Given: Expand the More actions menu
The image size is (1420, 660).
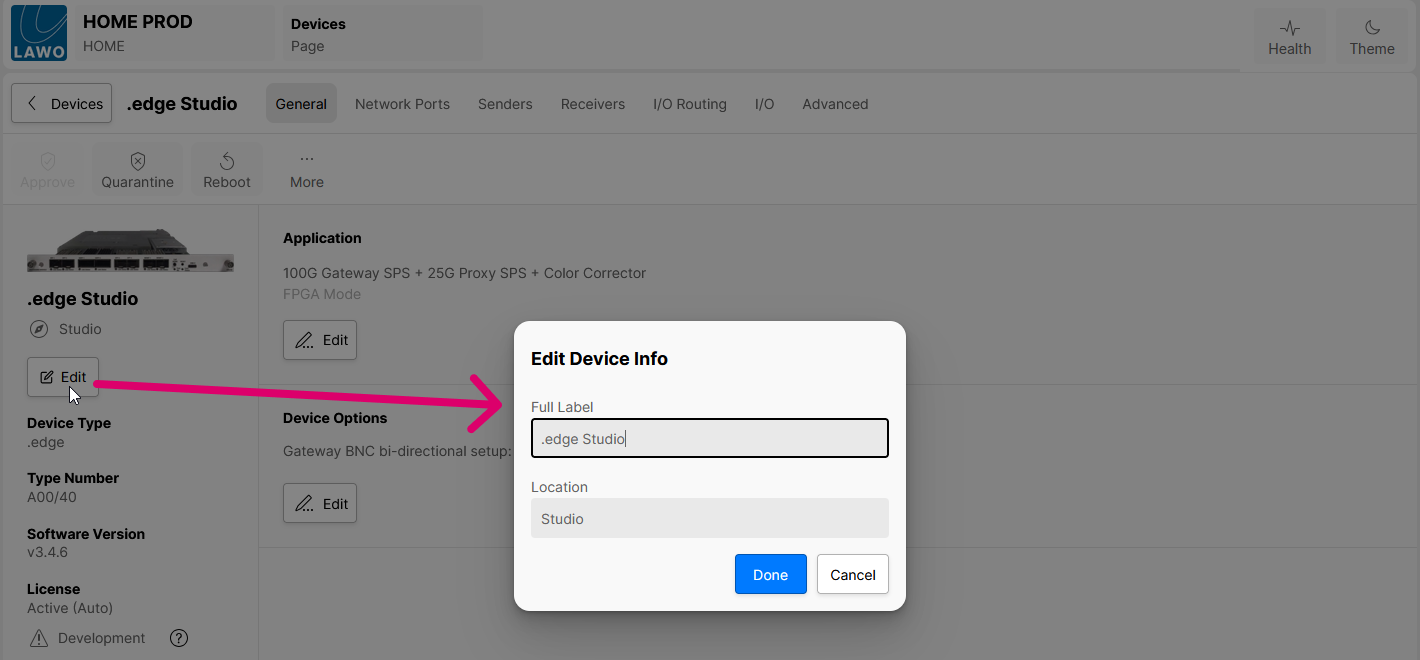Looking at the screenshot, I should [x=307, y=170].
